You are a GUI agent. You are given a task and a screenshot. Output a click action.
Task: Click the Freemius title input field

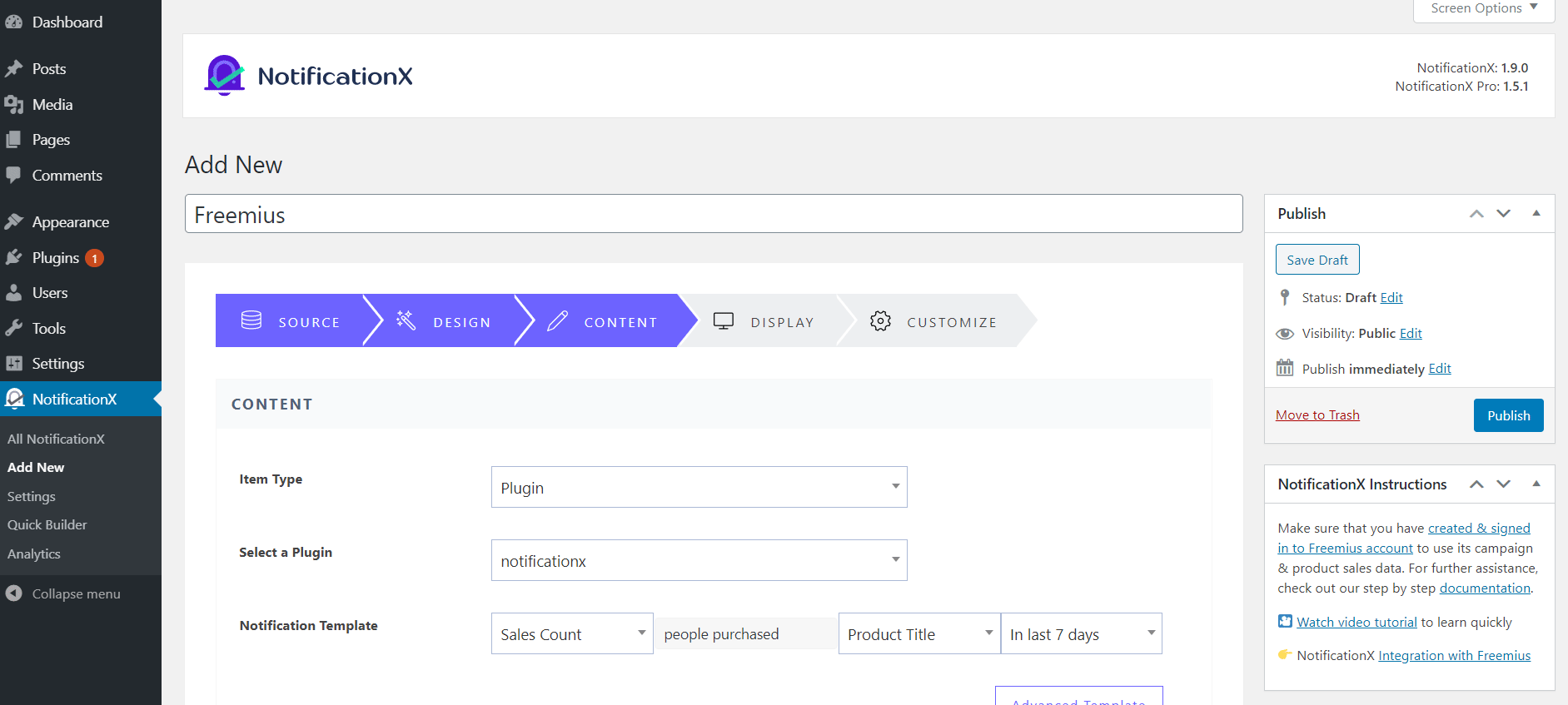pos(714,214)
